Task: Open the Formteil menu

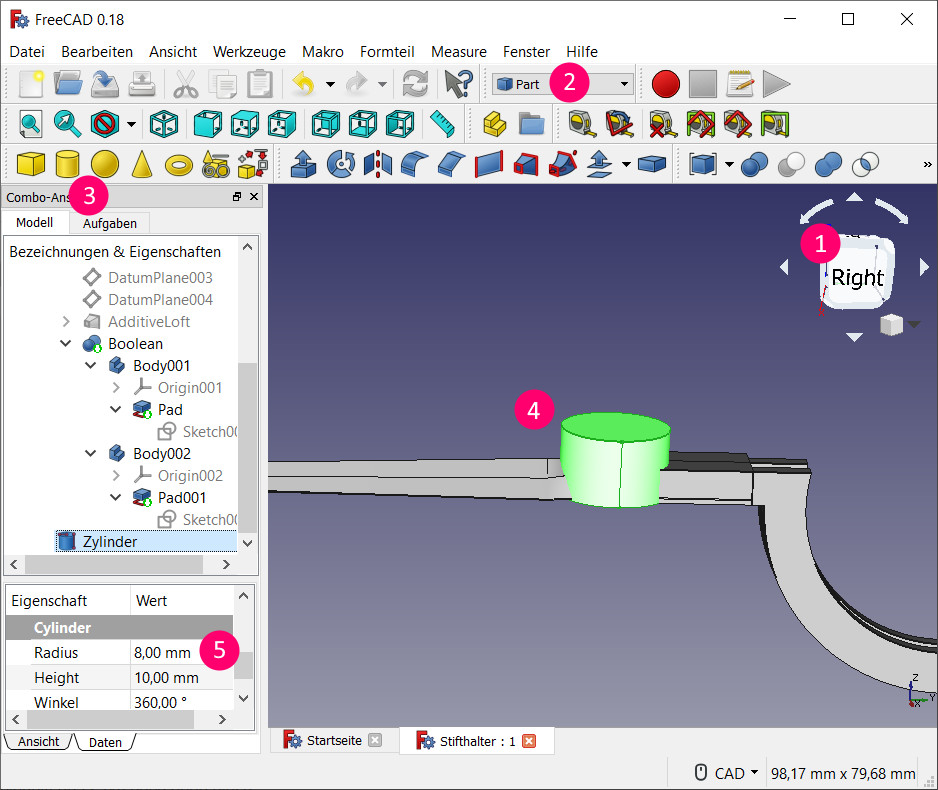Action: (x=386, y=51)
